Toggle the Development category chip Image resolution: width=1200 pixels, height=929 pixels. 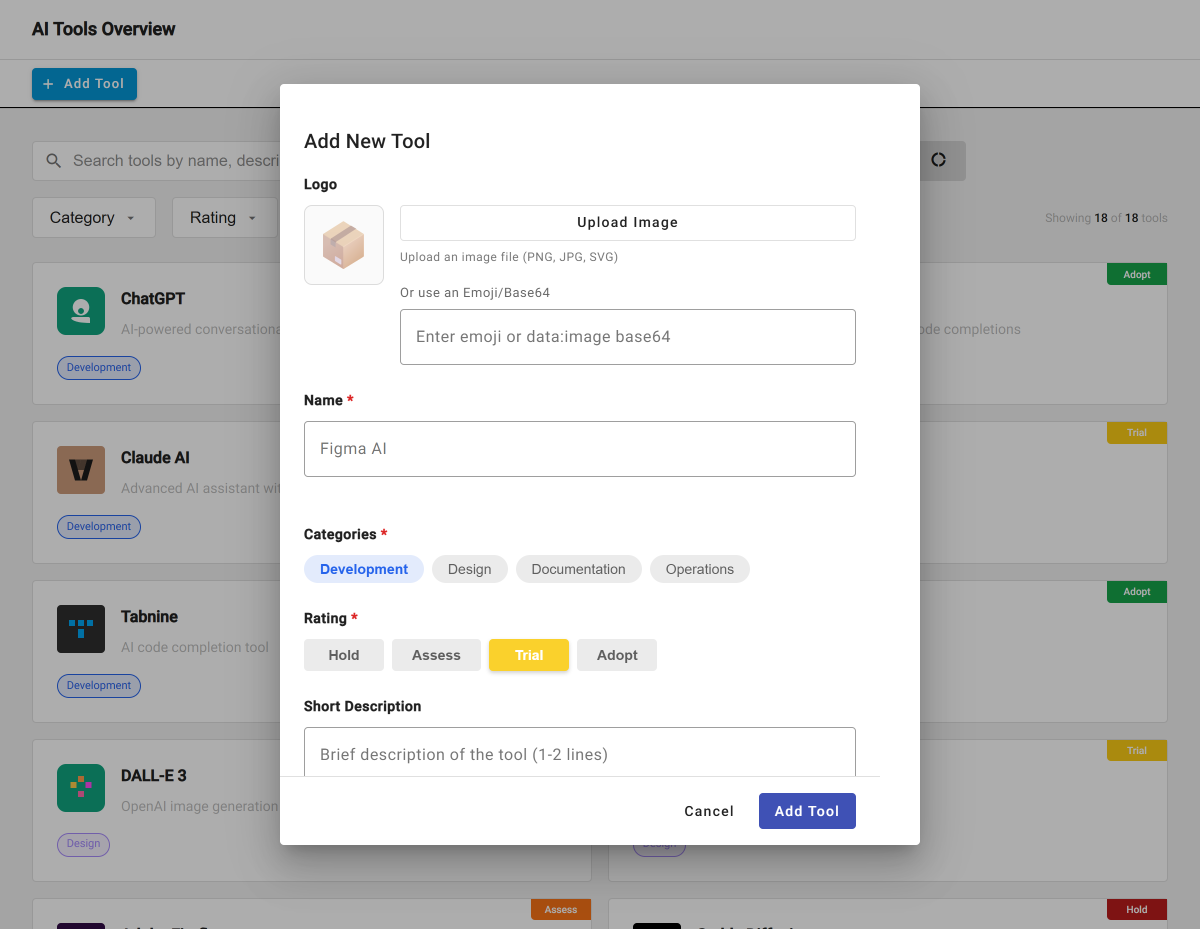coord(364,569)
